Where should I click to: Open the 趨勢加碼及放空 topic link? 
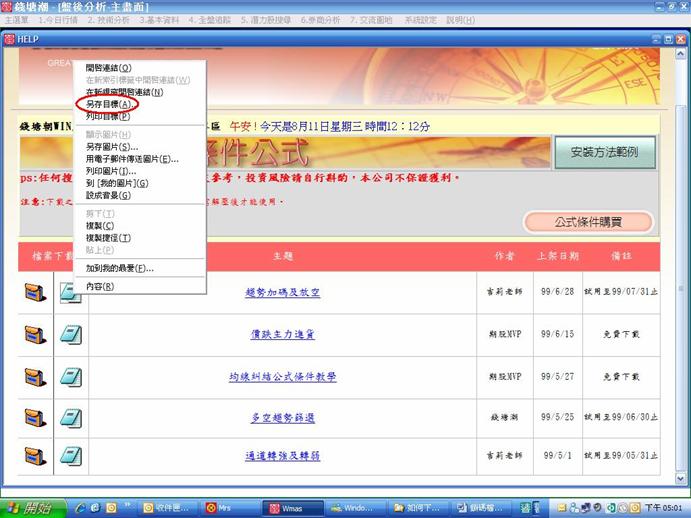(283, 293)
